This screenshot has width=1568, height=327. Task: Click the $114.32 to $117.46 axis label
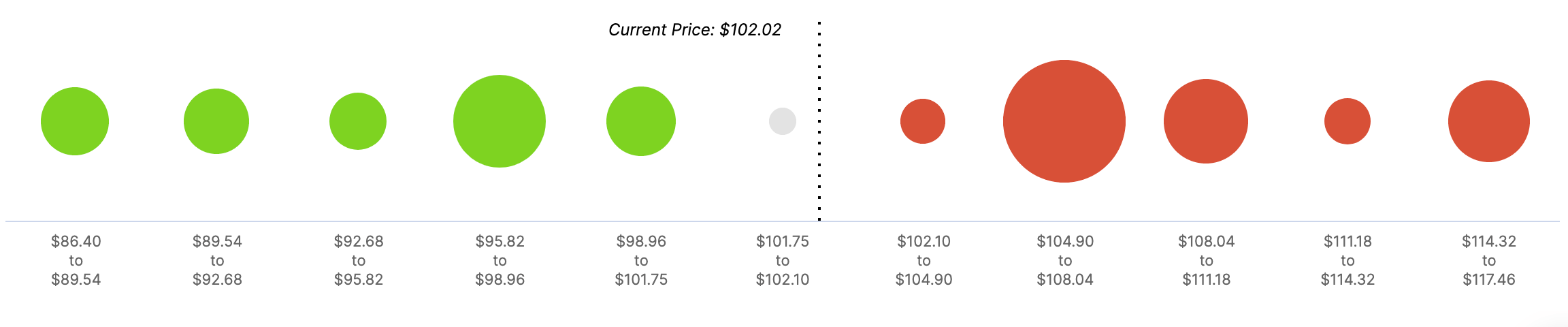pos(1489,260)
